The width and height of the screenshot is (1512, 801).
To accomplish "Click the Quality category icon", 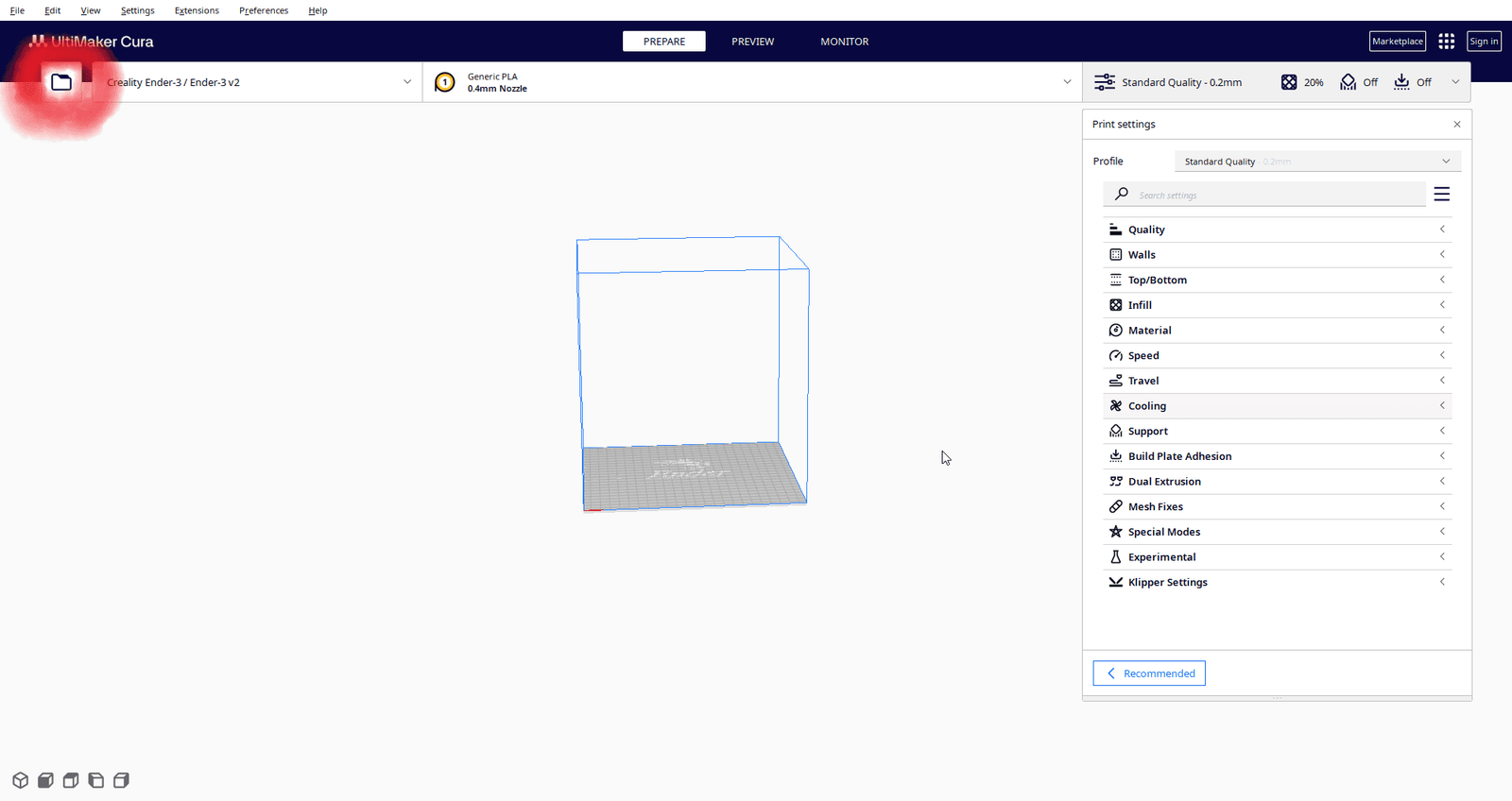I will click(x=1115, y=230).
